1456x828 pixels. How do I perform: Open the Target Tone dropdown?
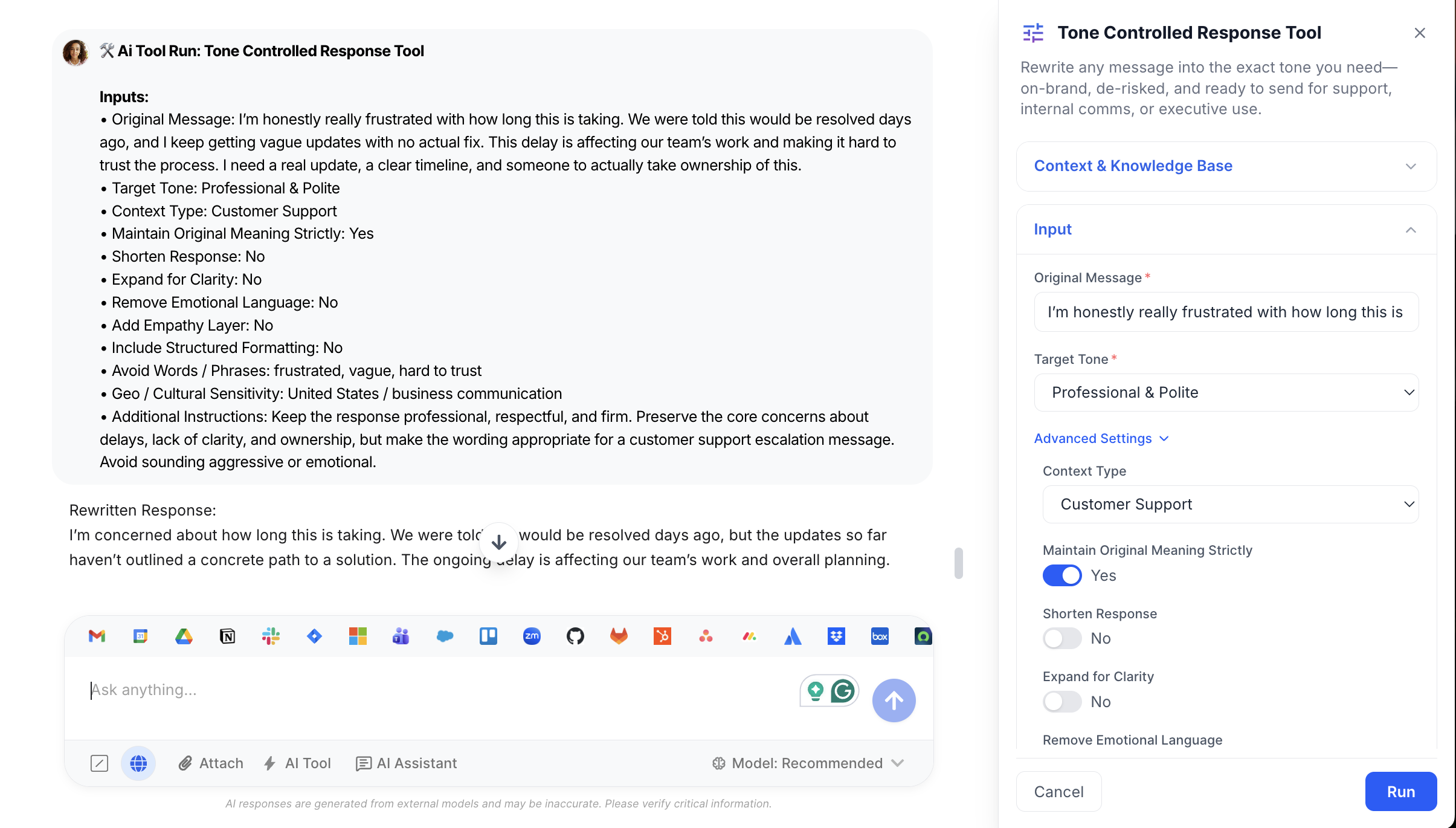pos(1225,392)
